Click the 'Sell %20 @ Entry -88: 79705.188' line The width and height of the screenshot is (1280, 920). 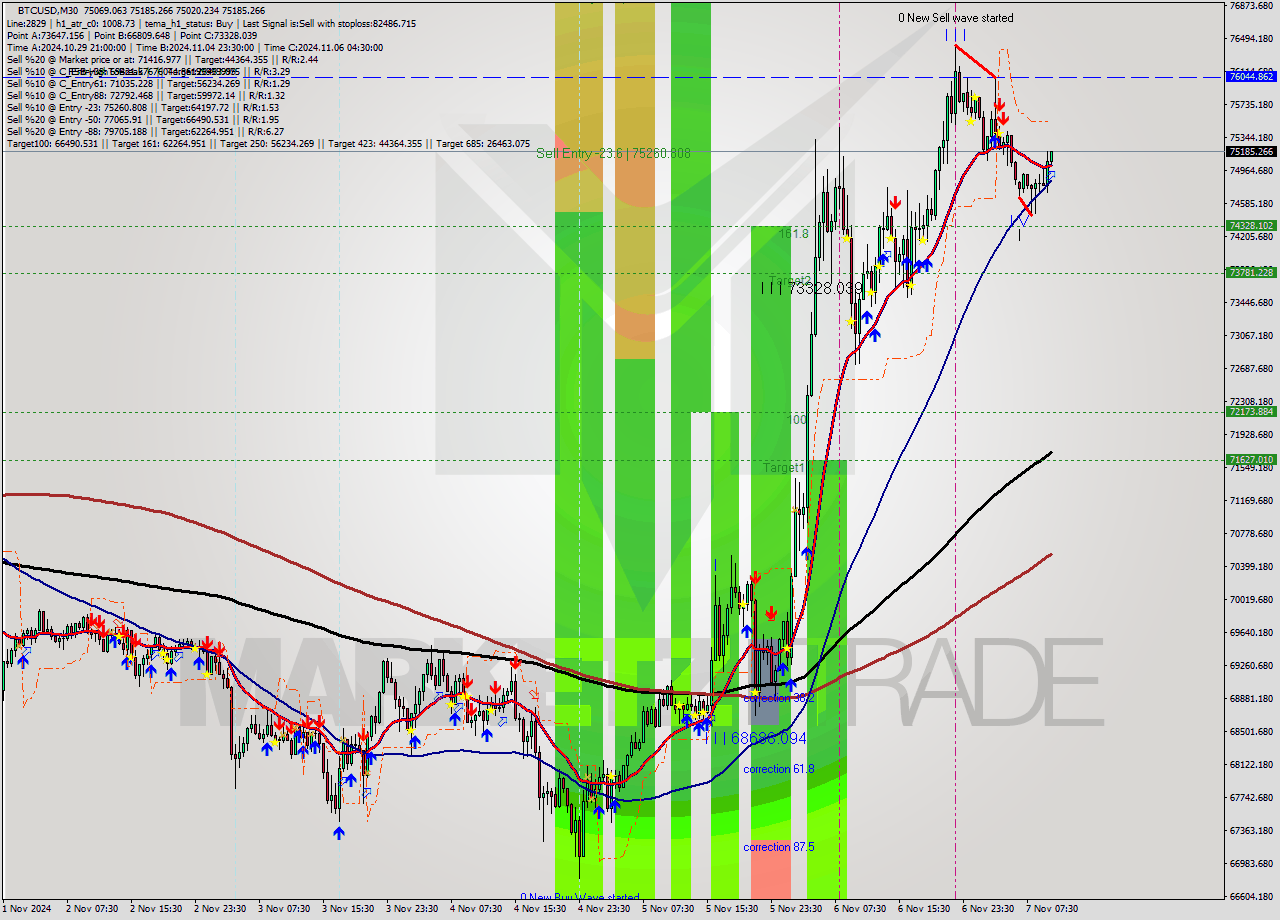(145, 132)
